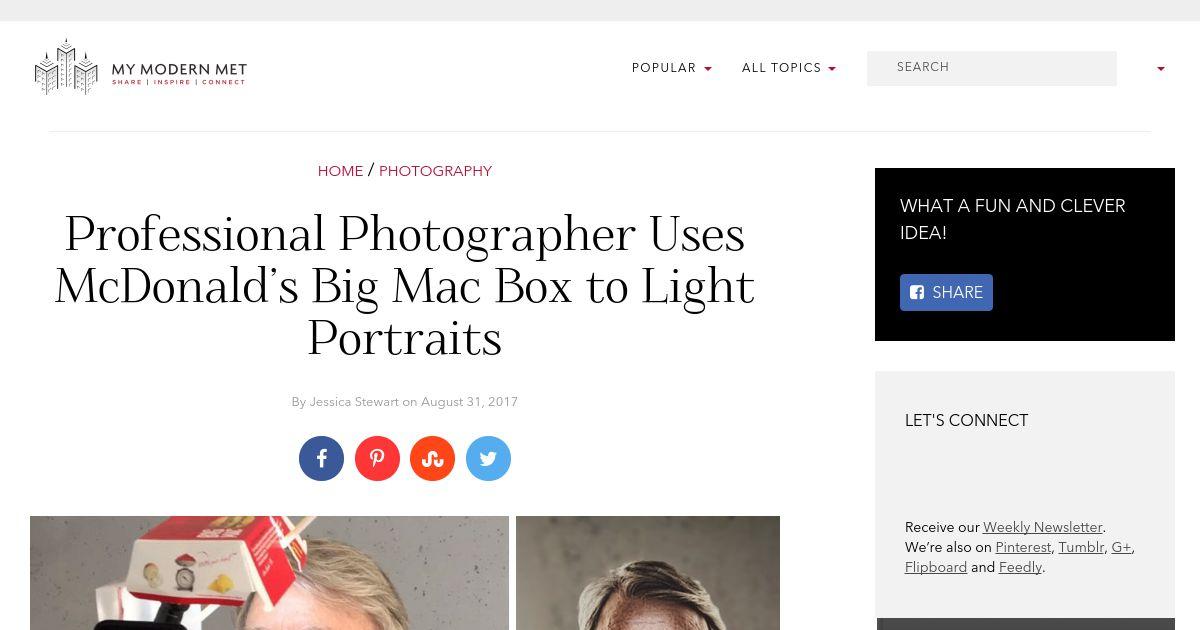Click the MY MODERN MET site title text
The height and width of the screenshot is (630, 1200).
coord(179,69)
